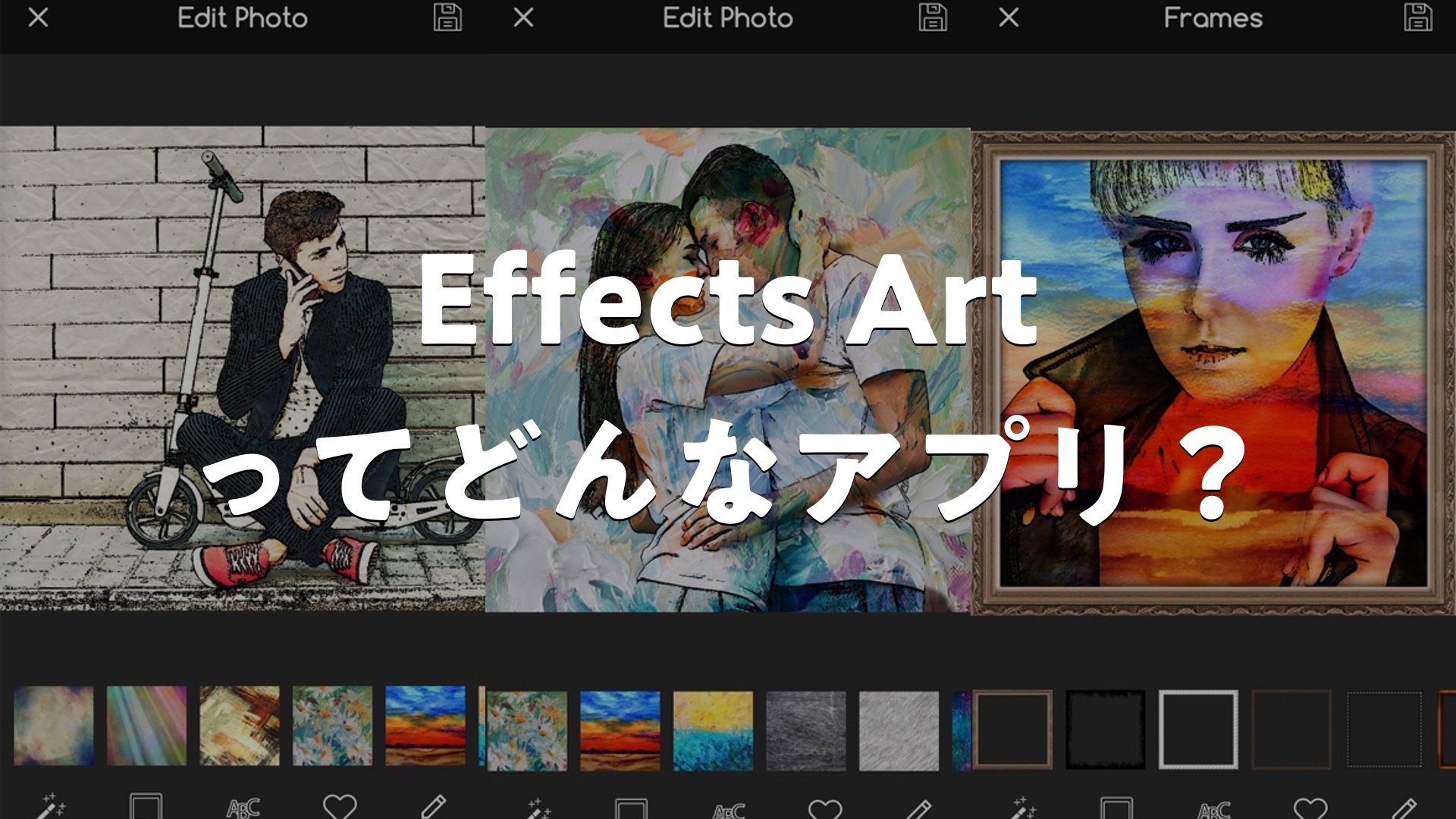This screenshot has height=819, width=1456.
Task: Tap the magic wand effects icon in the left panel
Action: tap(52, 807)
